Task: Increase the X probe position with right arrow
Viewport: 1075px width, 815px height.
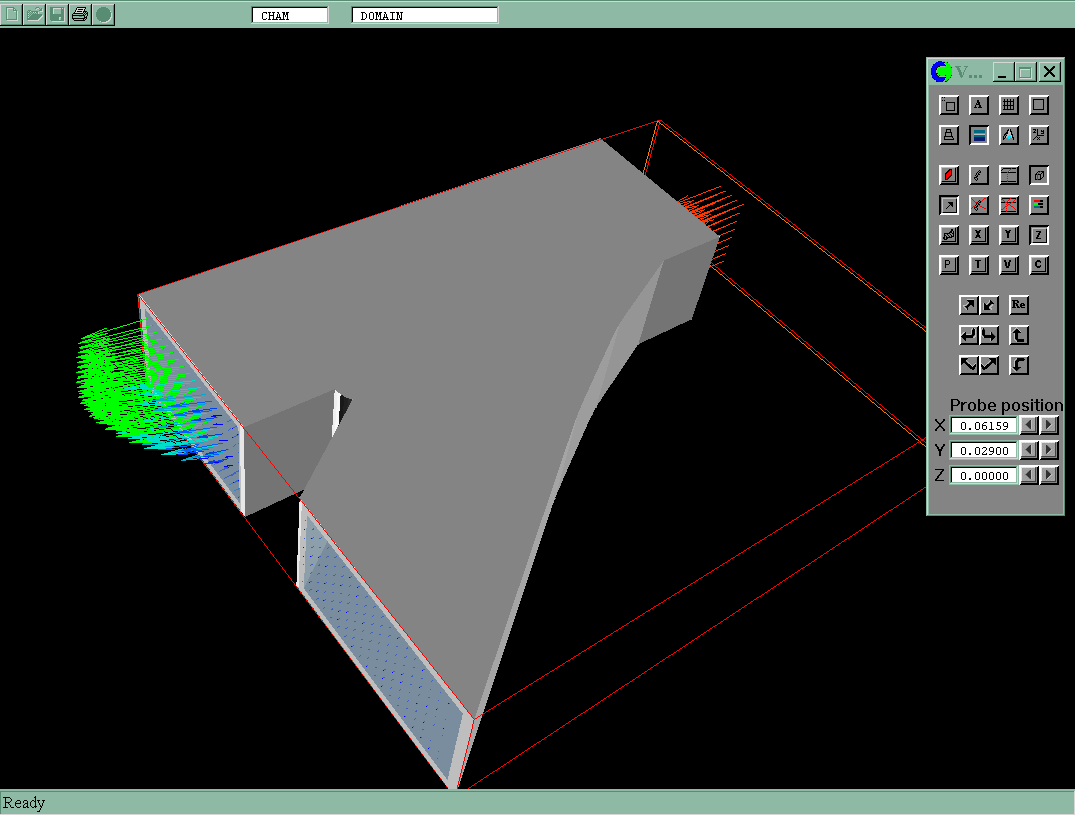Action: tap(1048, 425)
